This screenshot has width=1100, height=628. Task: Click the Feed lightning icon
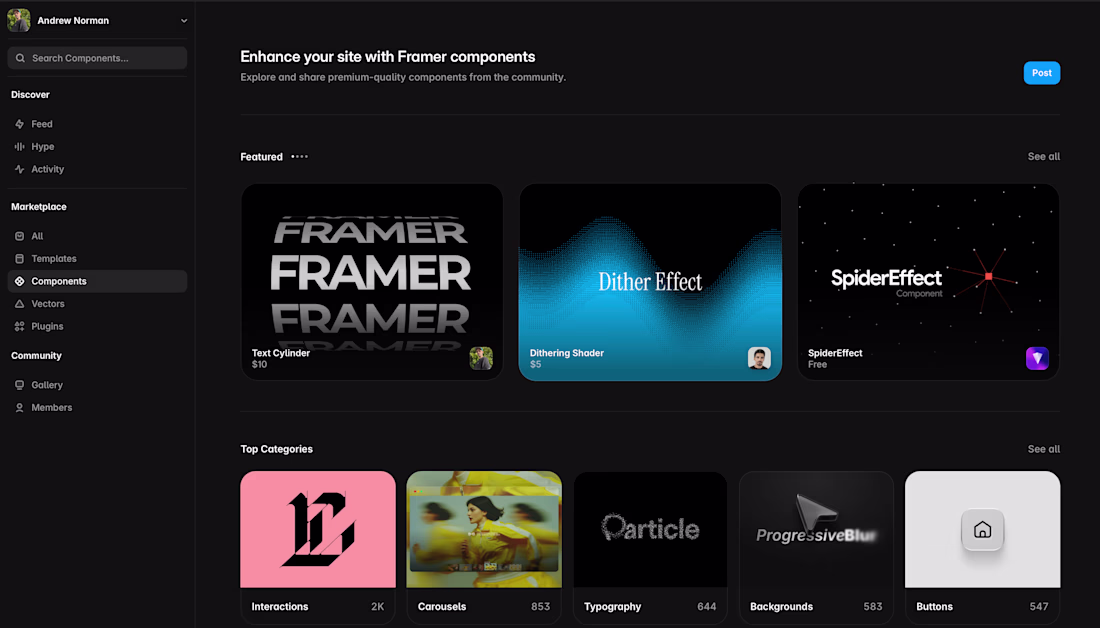20,124
